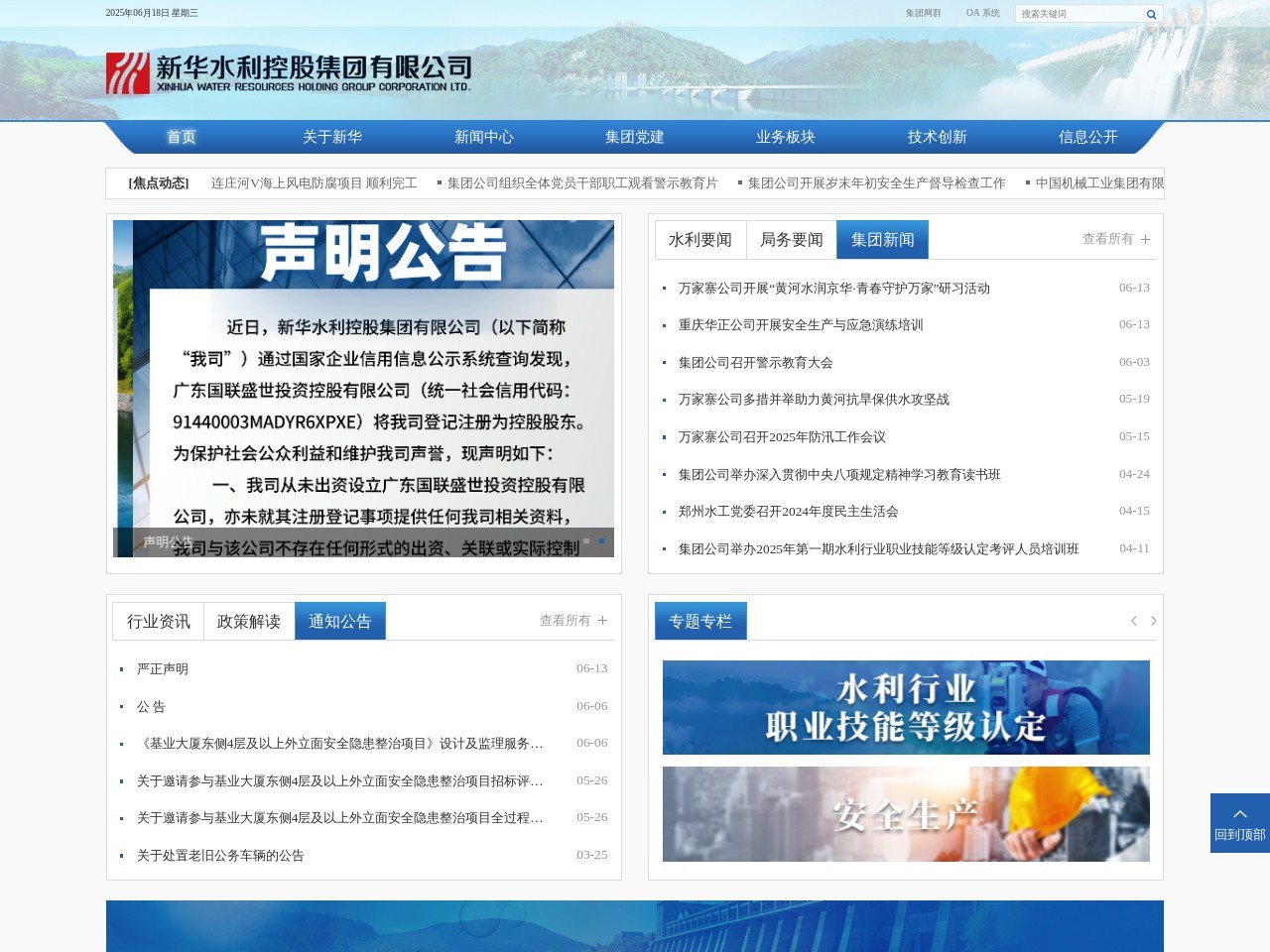Switch to the 行业资讯 tab
This screenshot has width=1270, height=952.
159,622
